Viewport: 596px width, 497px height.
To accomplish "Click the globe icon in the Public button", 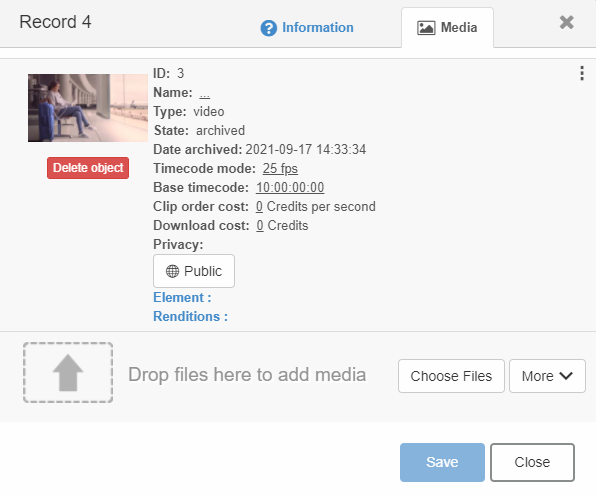I will [172, 271].
